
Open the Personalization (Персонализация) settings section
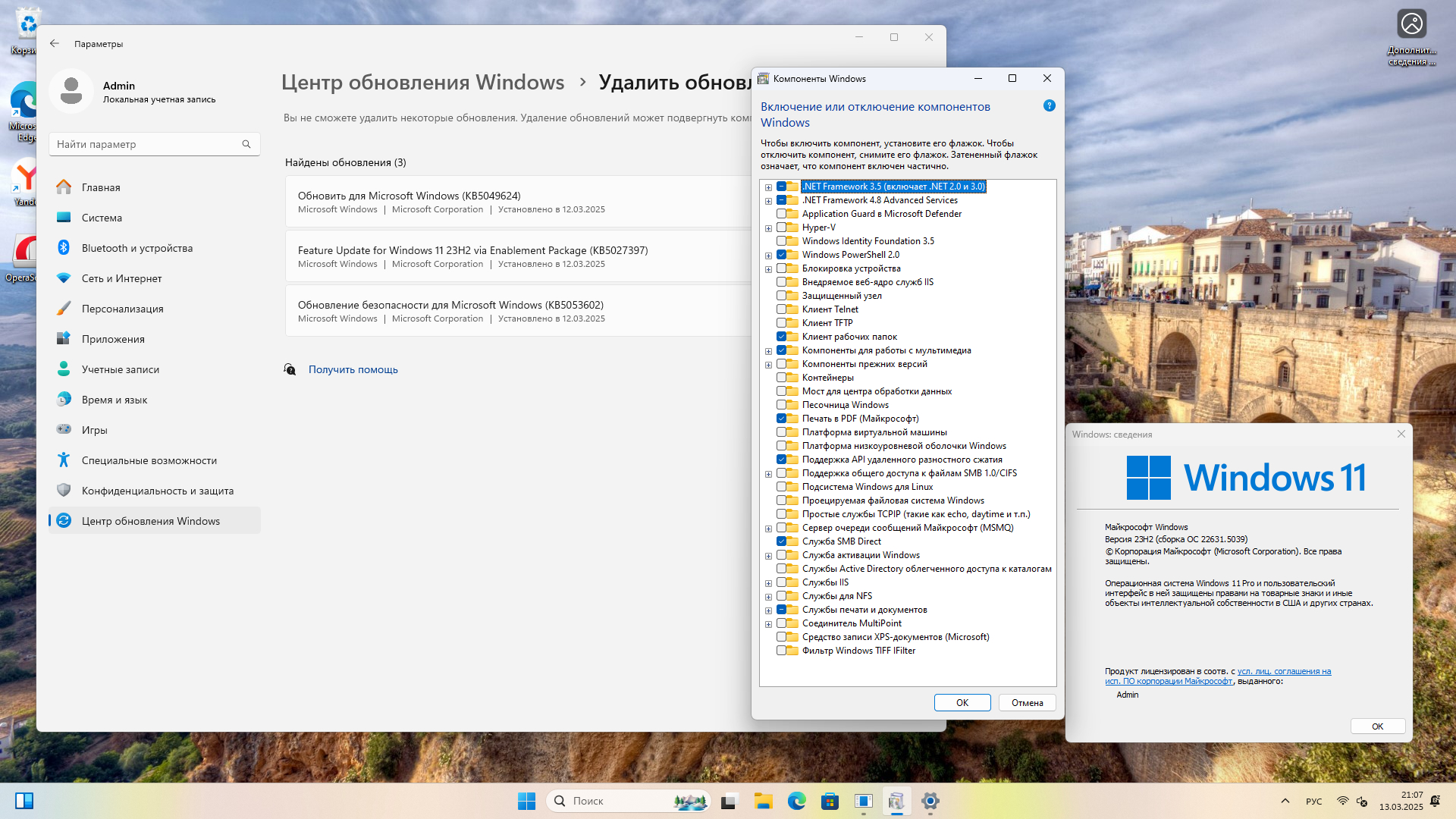[x=122, y=309]
